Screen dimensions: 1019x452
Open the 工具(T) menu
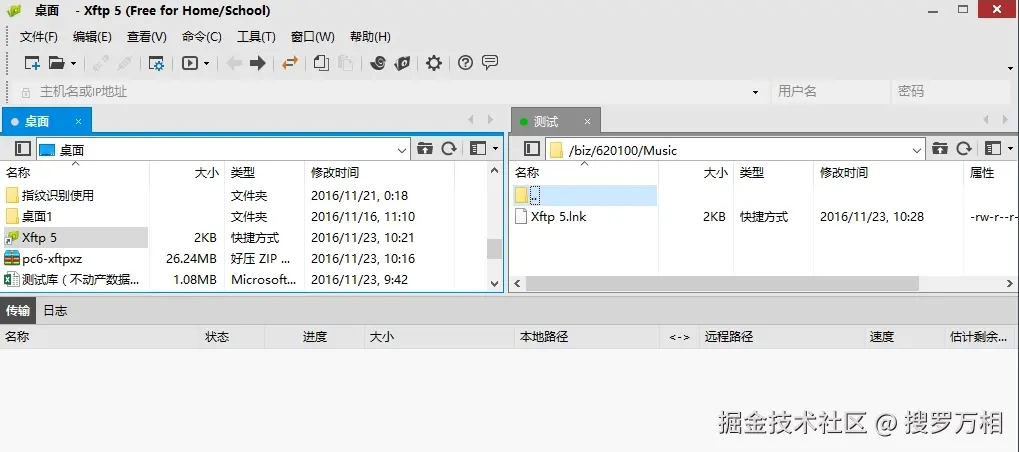coord(256,37)
